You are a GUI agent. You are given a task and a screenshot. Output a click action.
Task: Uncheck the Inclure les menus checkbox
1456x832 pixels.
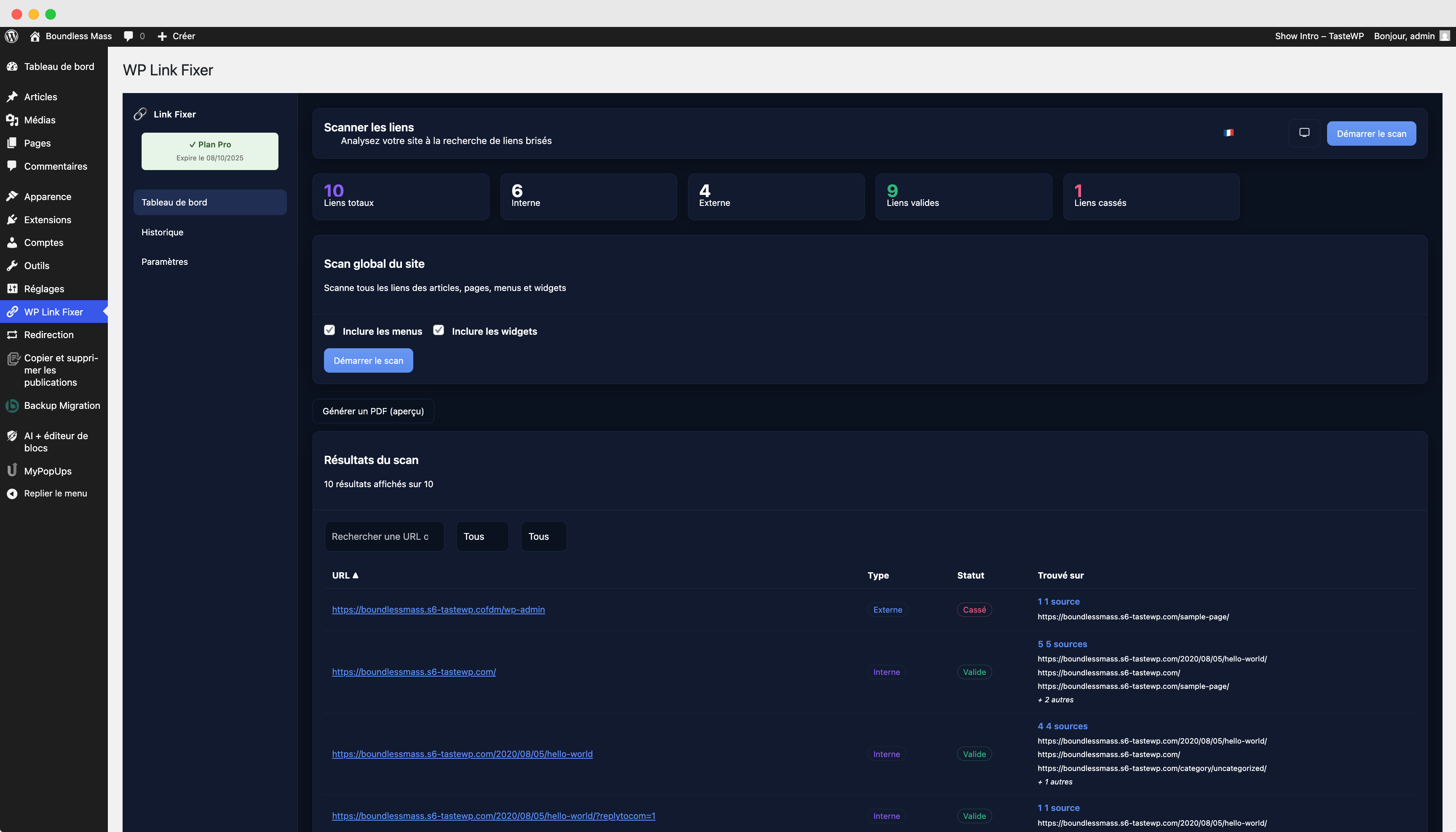click(329, 330)
